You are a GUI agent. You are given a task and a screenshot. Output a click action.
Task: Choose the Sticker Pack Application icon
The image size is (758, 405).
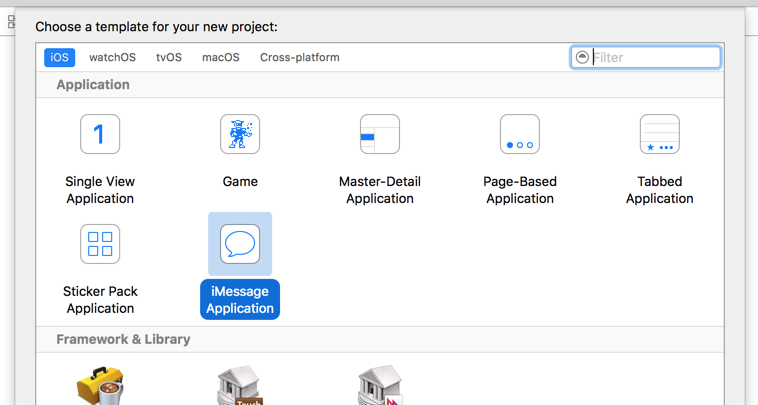click(x=100, y=244)
